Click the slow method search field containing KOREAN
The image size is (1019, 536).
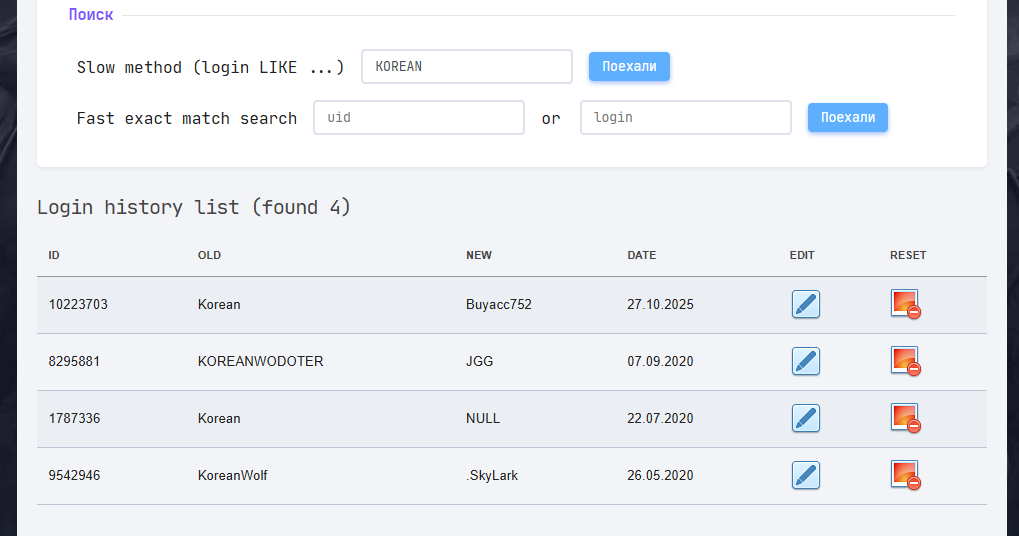click(466, 67)
